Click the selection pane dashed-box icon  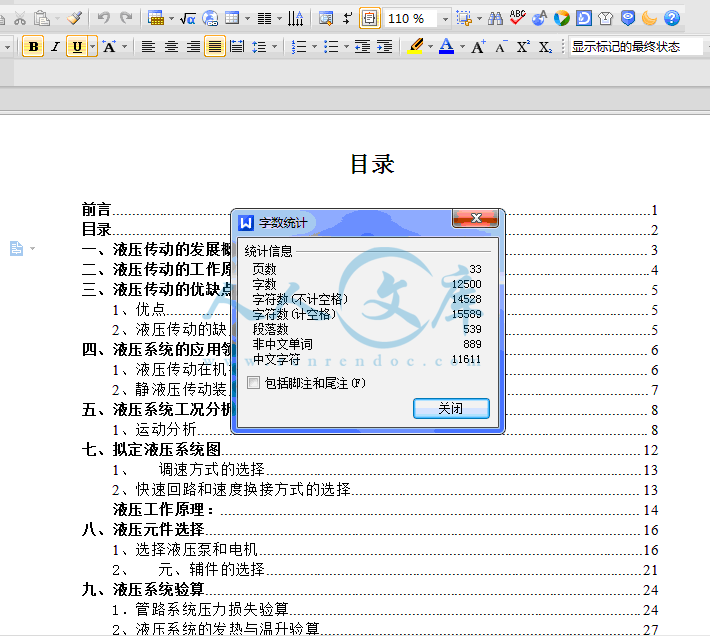[464, 19]
